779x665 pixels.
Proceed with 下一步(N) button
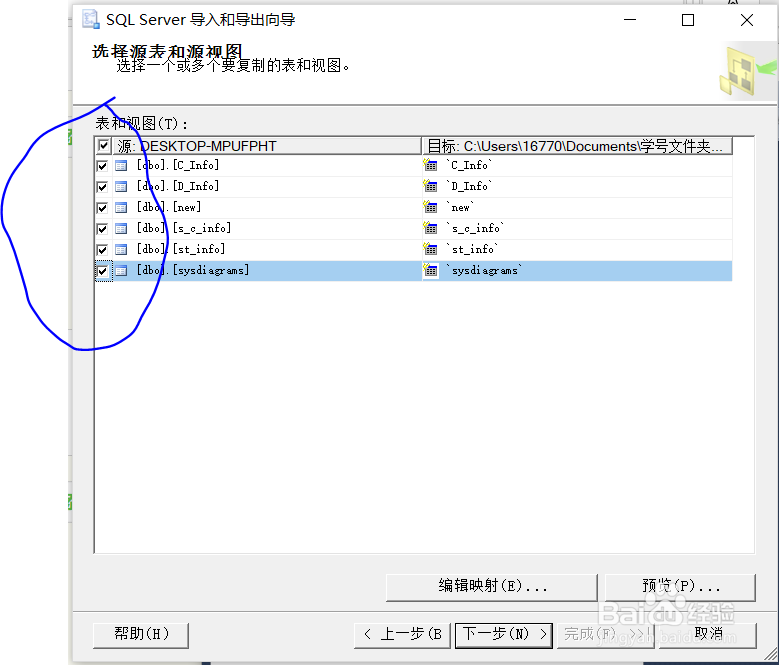point(504,635)
